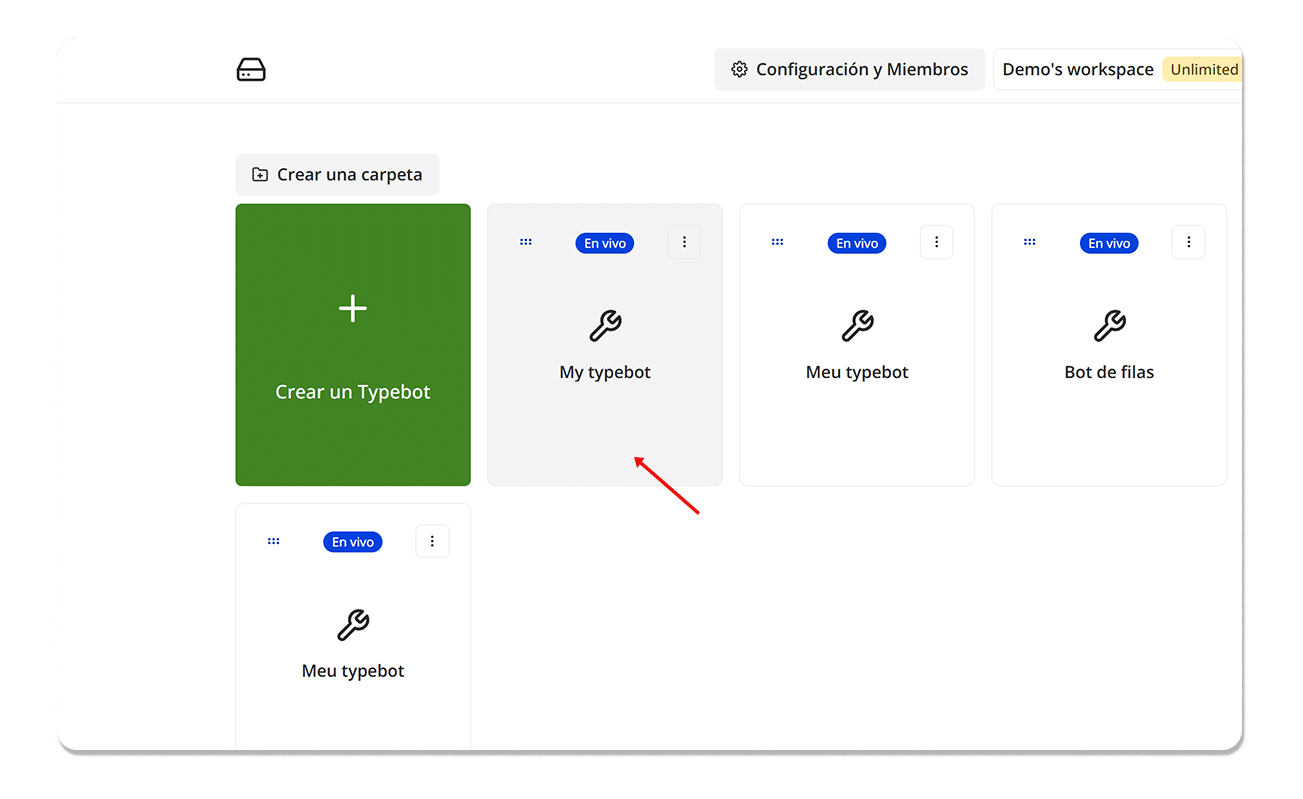Viewport: 1303px width, 799px height.
Task: Click the plus icon on the green card
Action: (353, 309)
